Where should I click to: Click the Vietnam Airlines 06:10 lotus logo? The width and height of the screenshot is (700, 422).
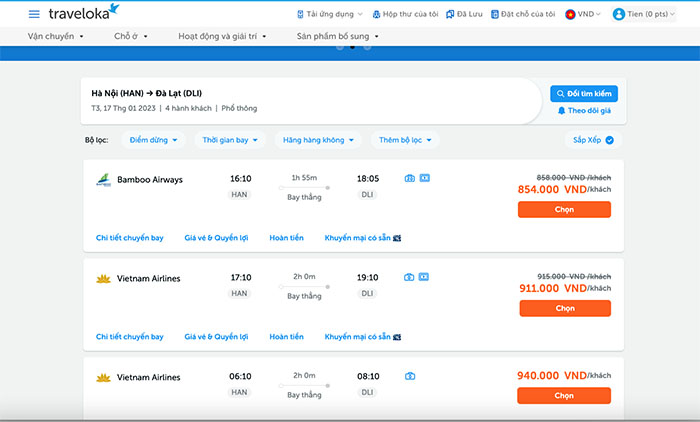[104, 378]
